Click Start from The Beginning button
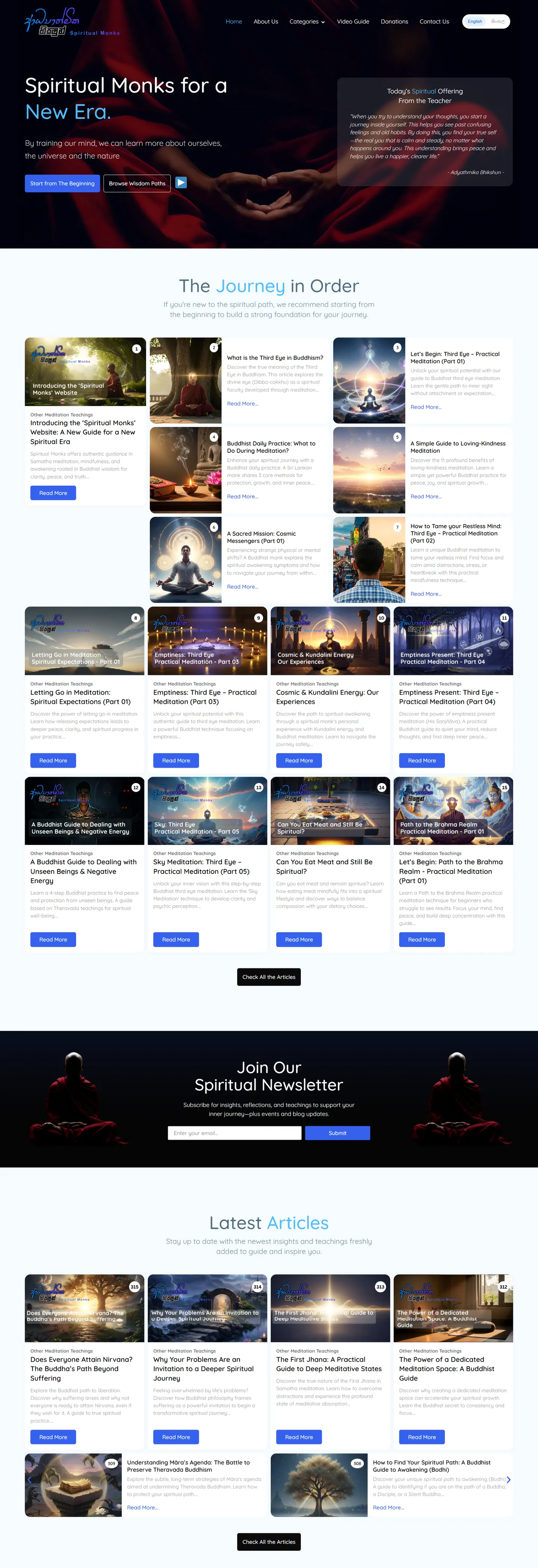The image size is (538, 1568). point(62,183)
